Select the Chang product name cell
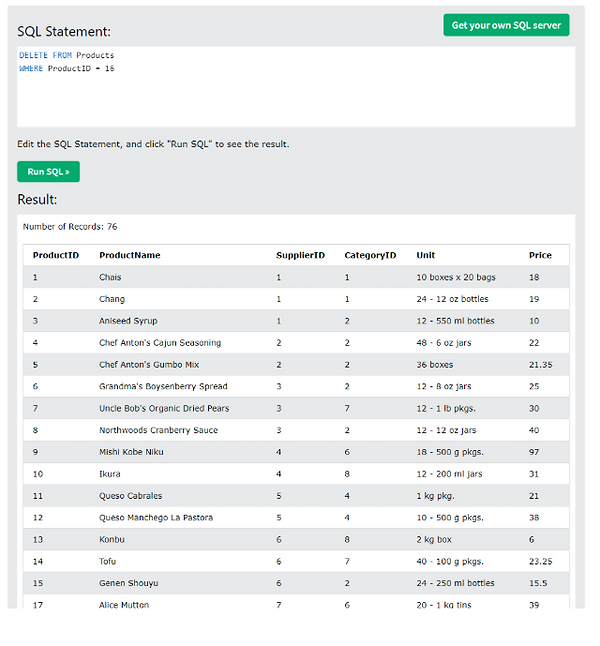600x646 pixels. tap(112, 299)
